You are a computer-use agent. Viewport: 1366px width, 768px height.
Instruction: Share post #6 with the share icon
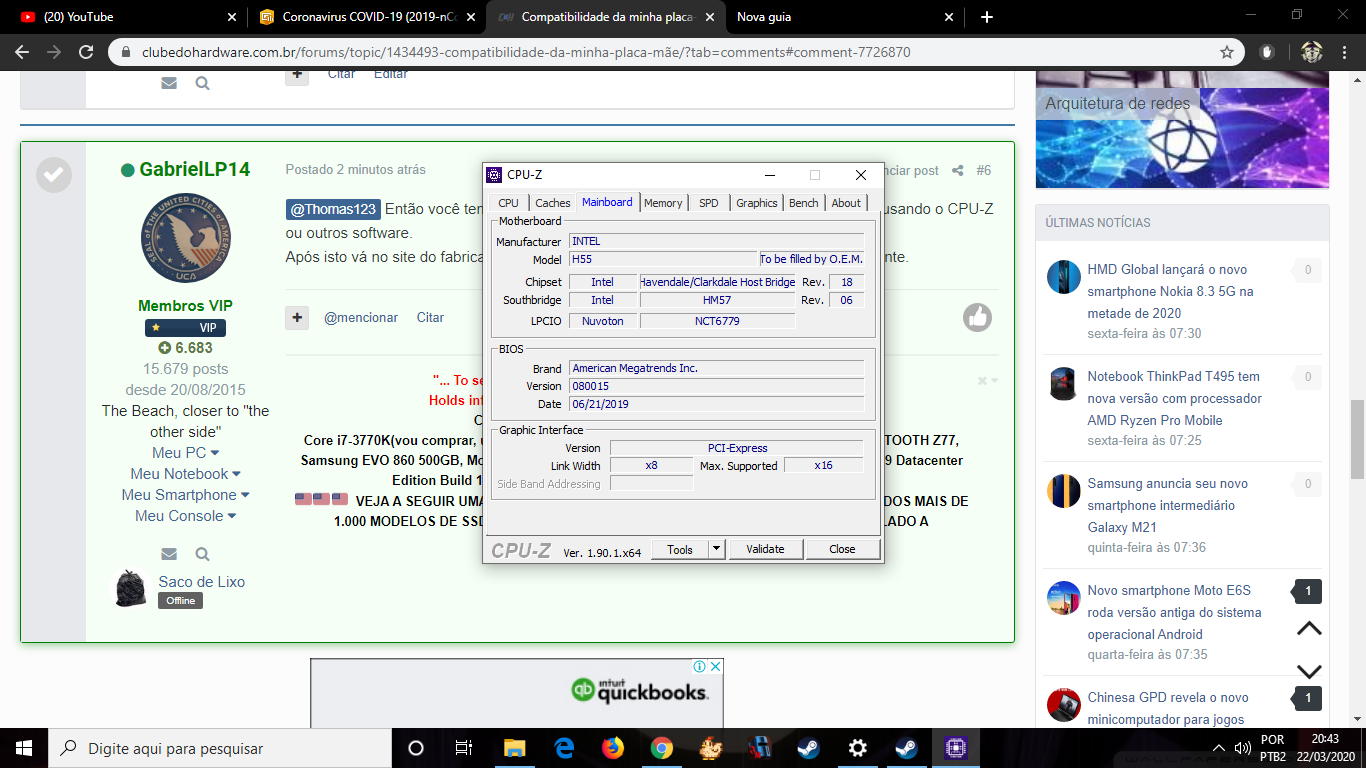pyautogui.click(x=957, y=170)
